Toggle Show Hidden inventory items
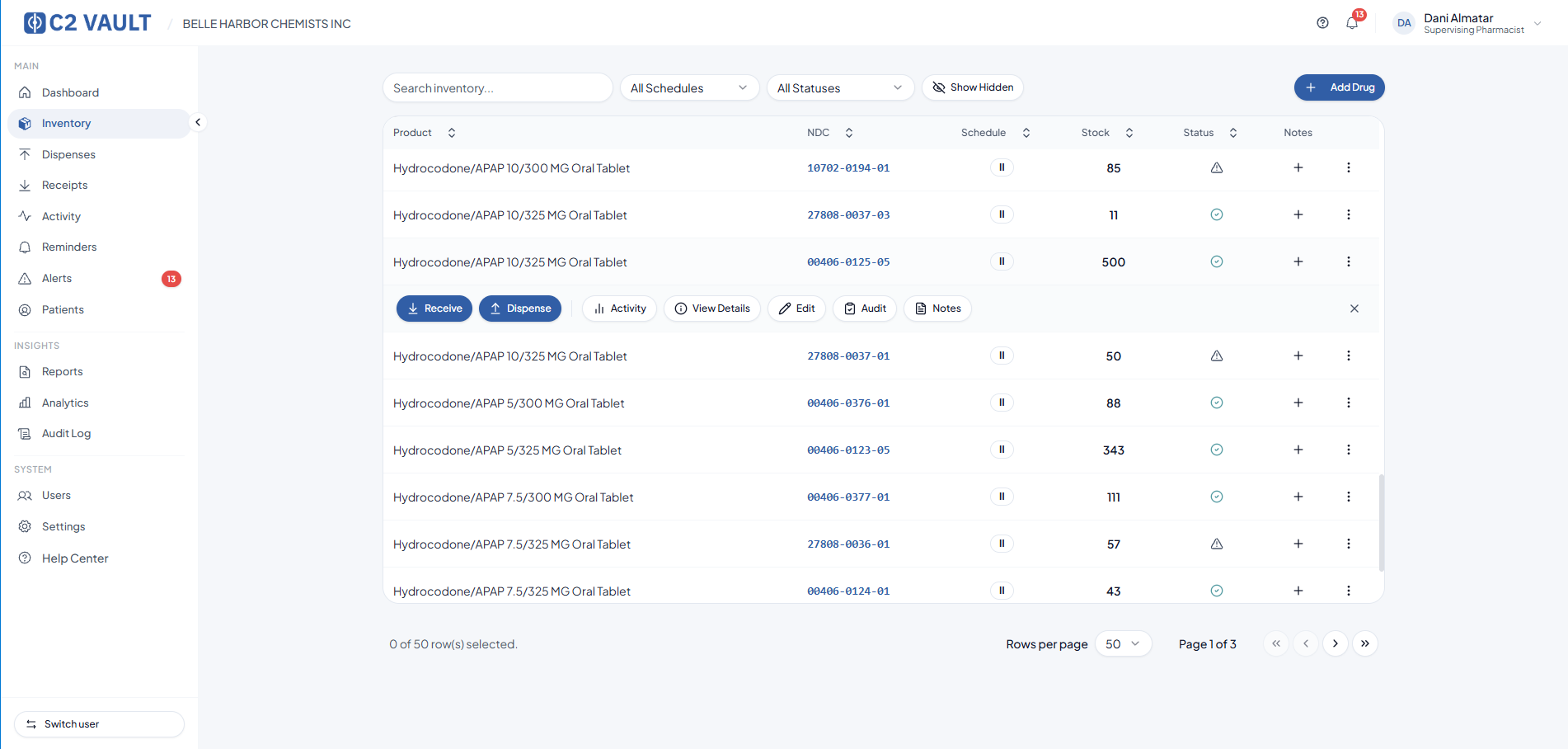 972,87
